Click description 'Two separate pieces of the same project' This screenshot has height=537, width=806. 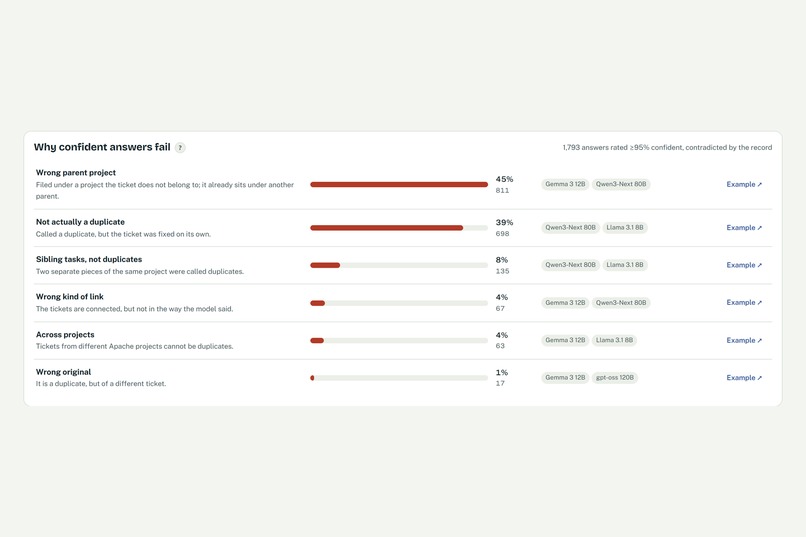click(x=140, y=272)
